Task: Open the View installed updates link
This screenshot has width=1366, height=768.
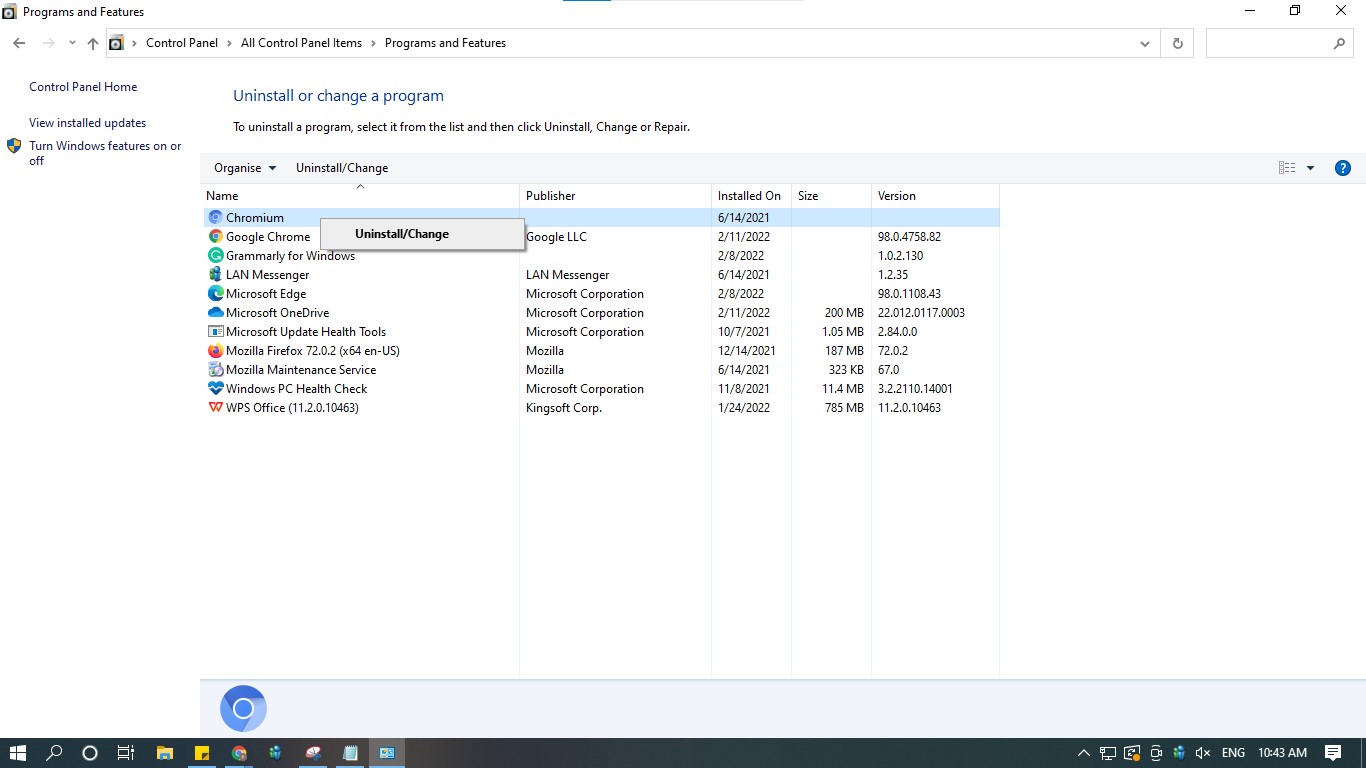Action: coord(88,123)
